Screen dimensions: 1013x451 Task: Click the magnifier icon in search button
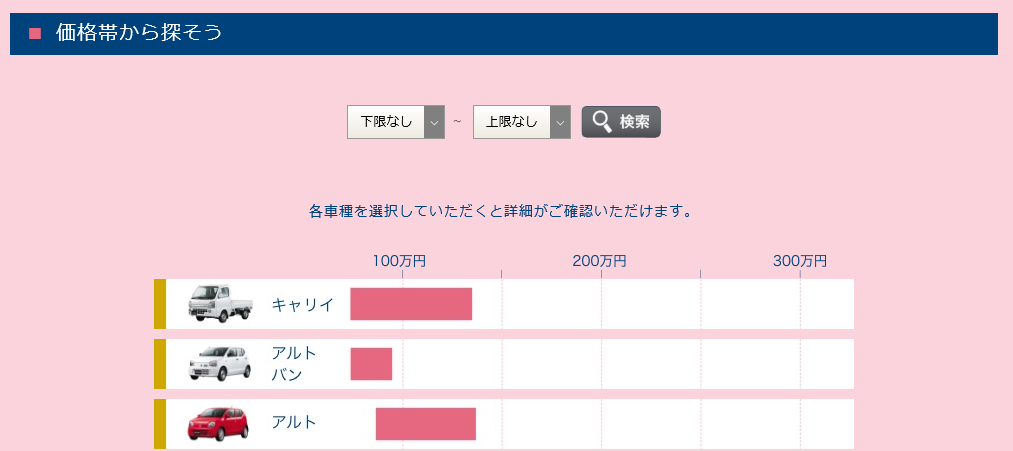tap(601, 121)
